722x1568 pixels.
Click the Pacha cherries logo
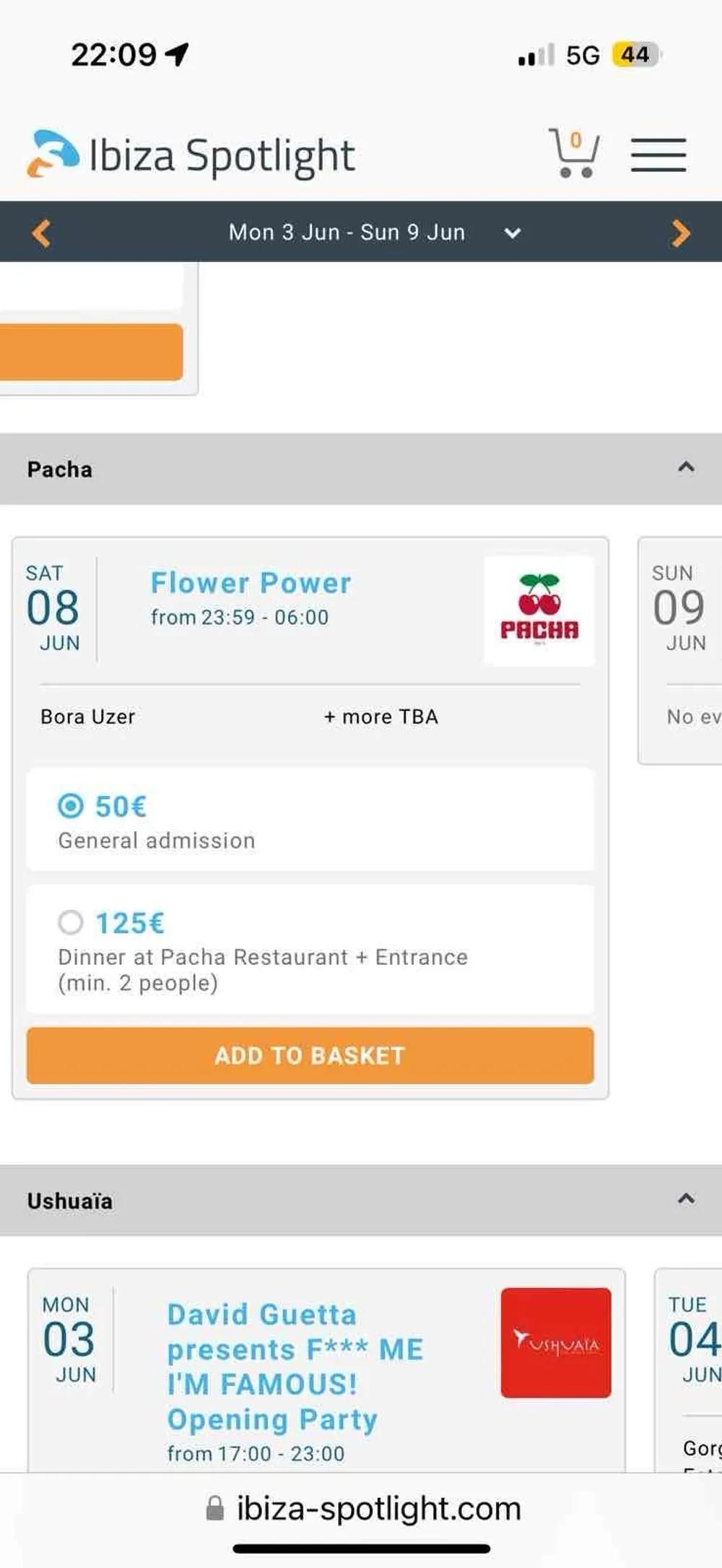click(538, 610)
